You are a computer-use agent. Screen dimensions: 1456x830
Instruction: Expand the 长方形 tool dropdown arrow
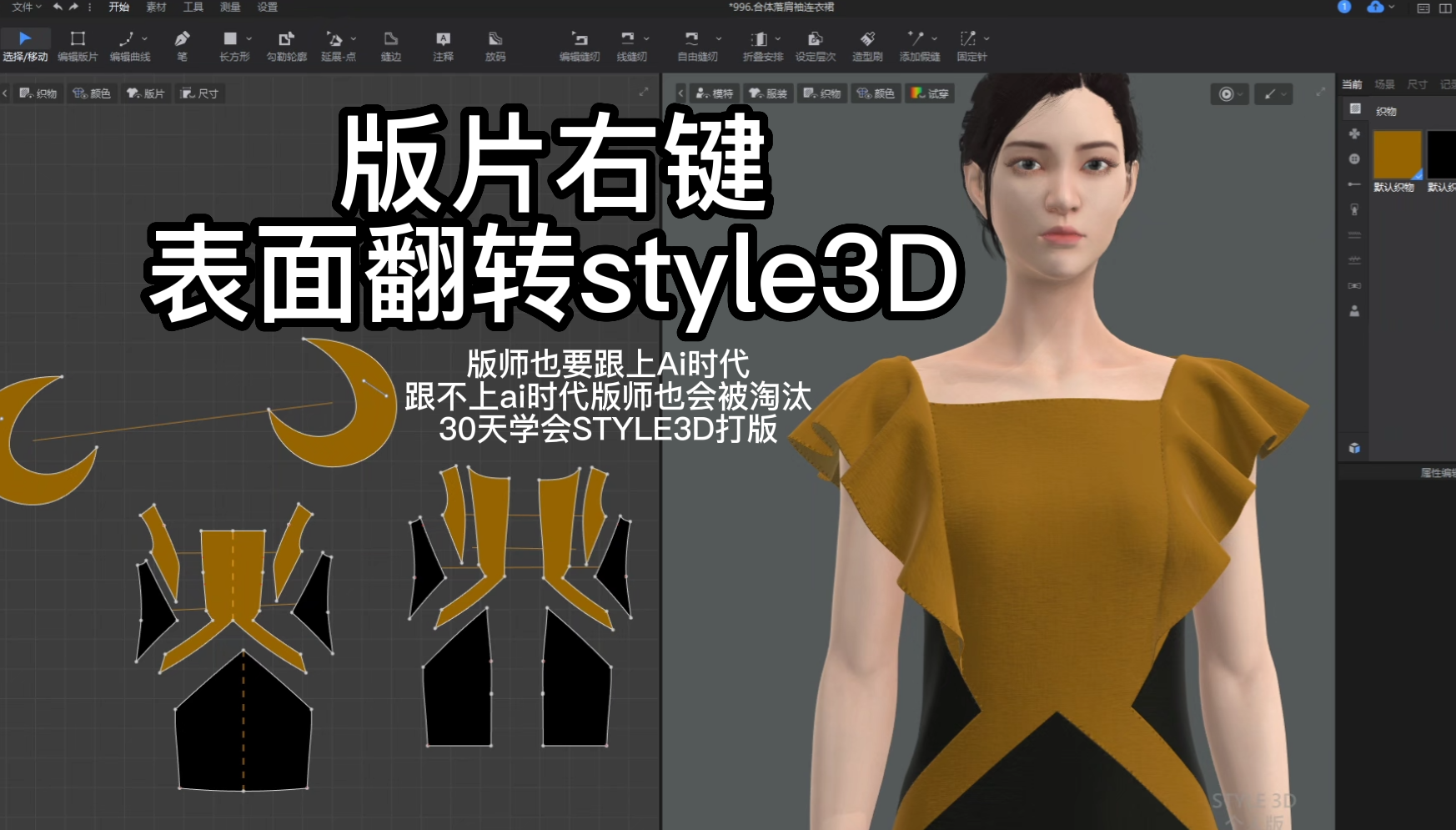click(x=249, y=38)
